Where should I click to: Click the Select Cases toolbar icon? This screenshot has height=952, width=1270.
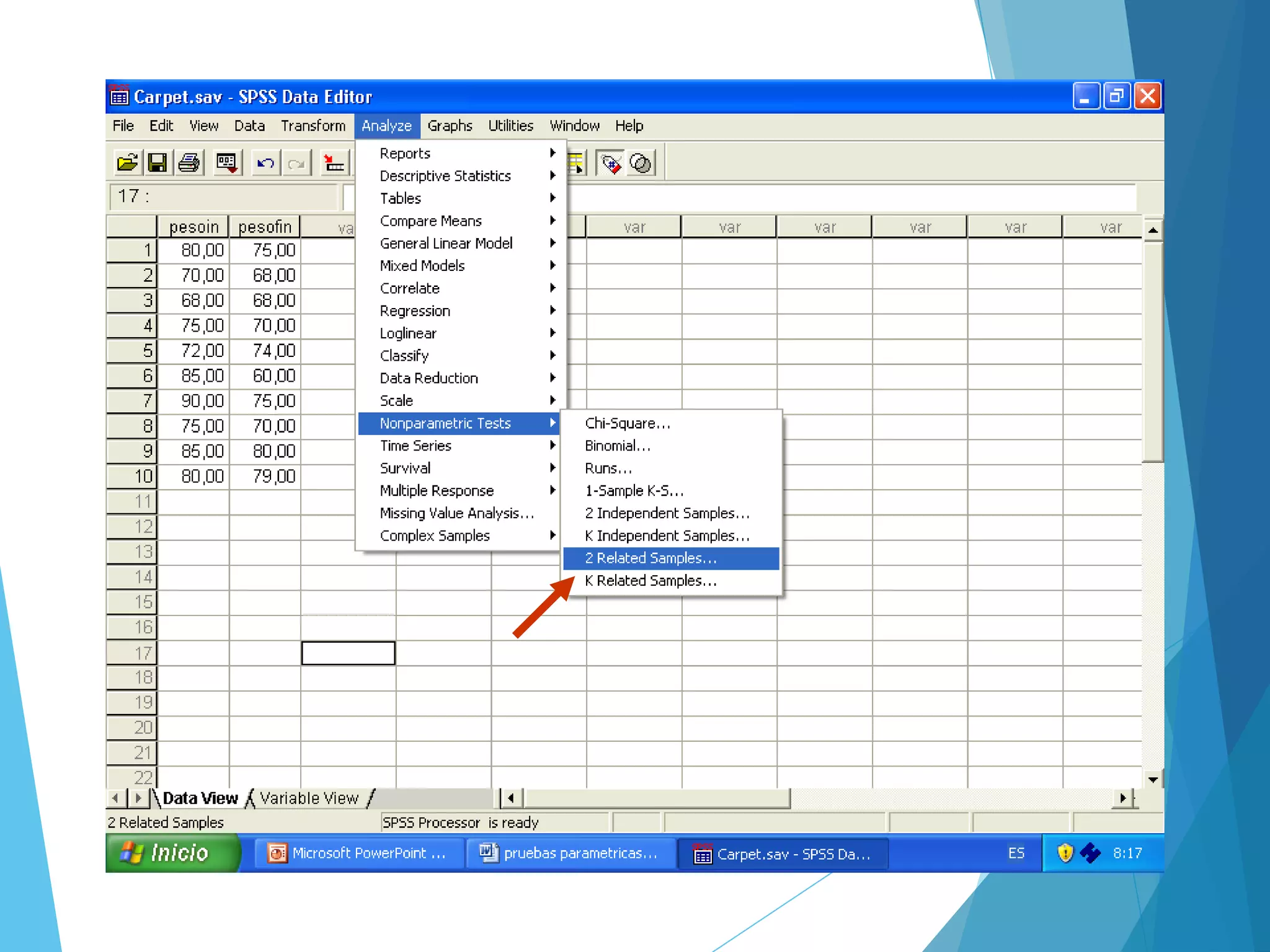point(576,164)
